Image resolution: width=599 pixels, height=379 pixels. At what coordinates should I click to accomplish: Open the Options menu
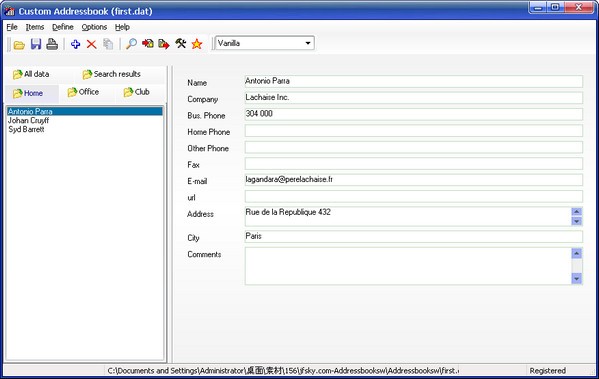coord(94,27)
